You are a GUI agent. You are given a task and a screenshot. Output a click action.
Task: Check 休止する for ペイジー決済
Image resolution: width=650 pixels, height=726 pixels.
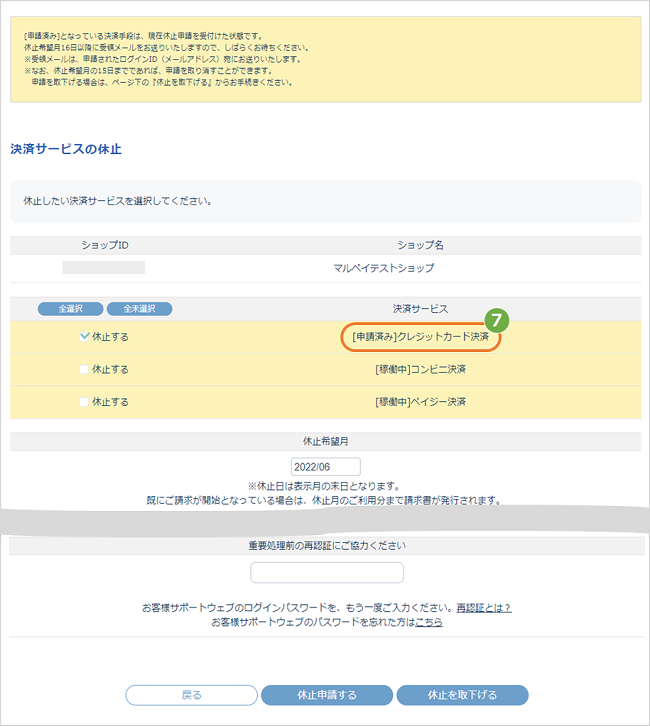click(84, 402)
